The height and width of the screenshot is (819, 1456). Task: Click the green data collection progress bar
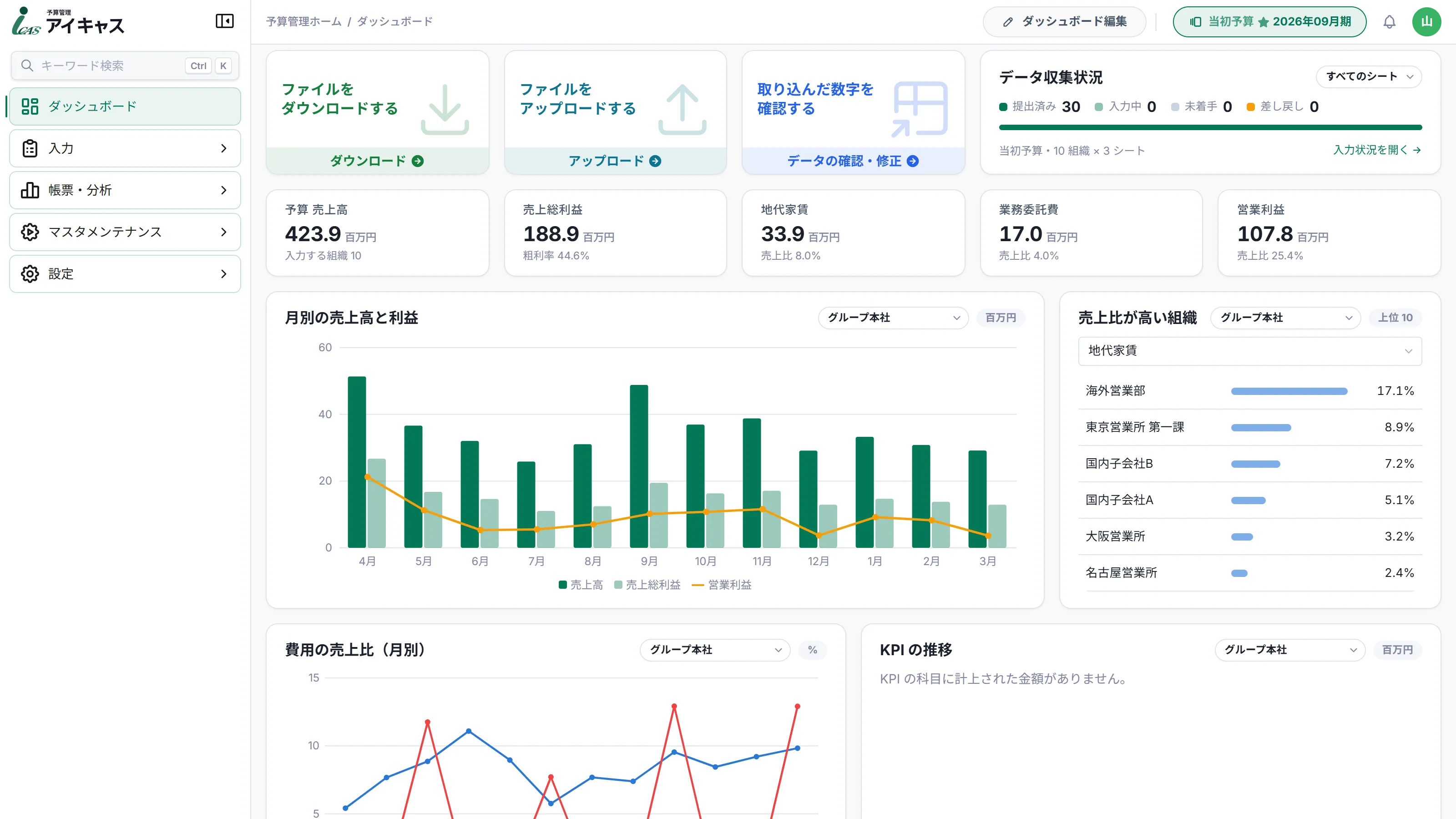1210,128
